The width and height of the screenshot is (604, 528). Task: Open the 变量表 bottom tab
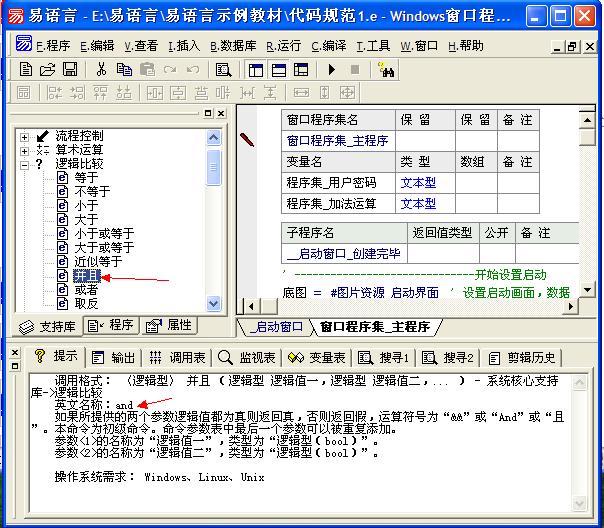[317, 358]
